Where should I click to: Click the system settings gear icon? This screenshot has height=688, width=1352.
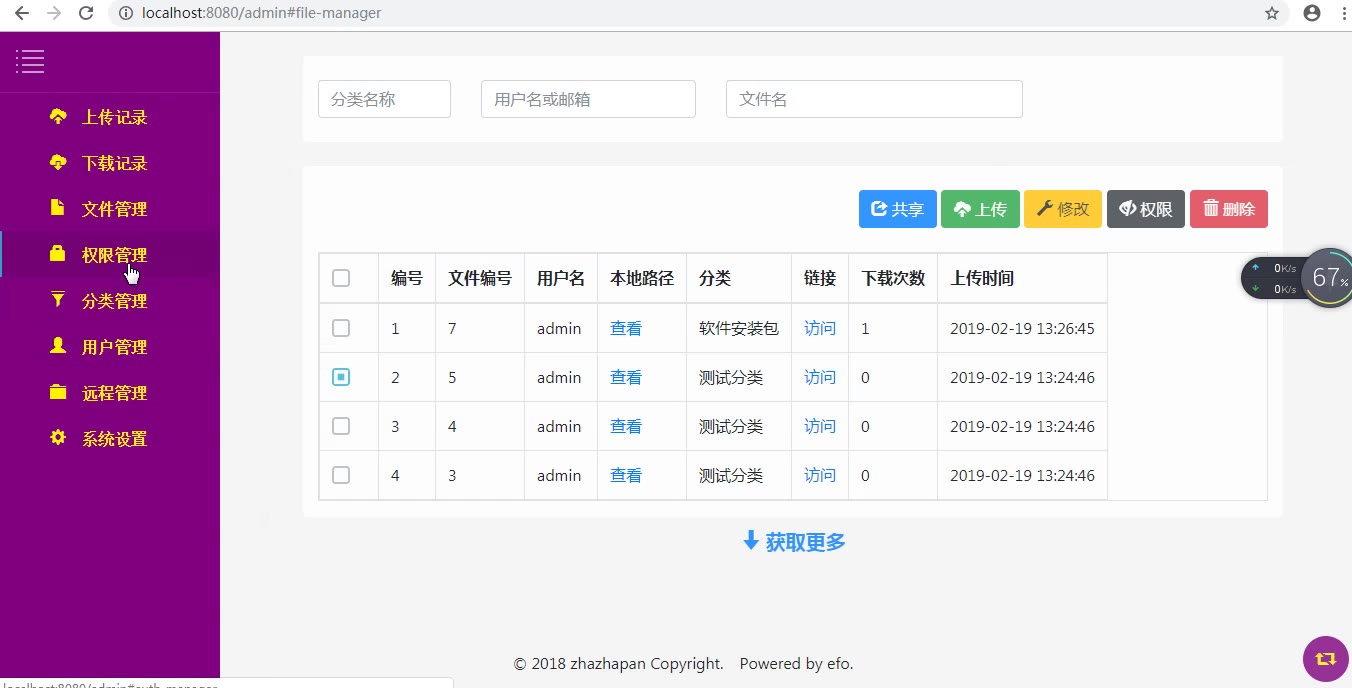(58, 438)
